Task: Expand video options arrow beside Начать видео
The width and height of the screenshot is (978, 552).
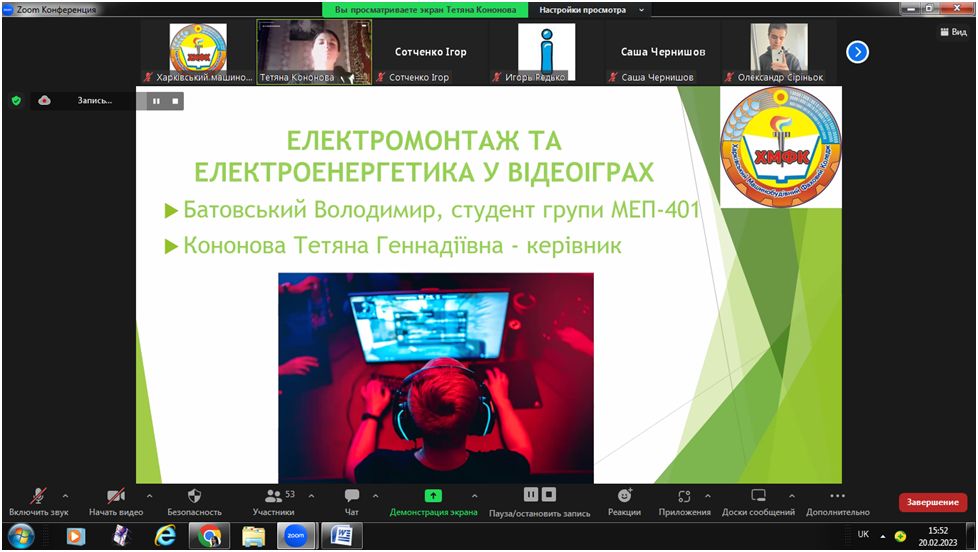Action: click(x=150, y=496)
